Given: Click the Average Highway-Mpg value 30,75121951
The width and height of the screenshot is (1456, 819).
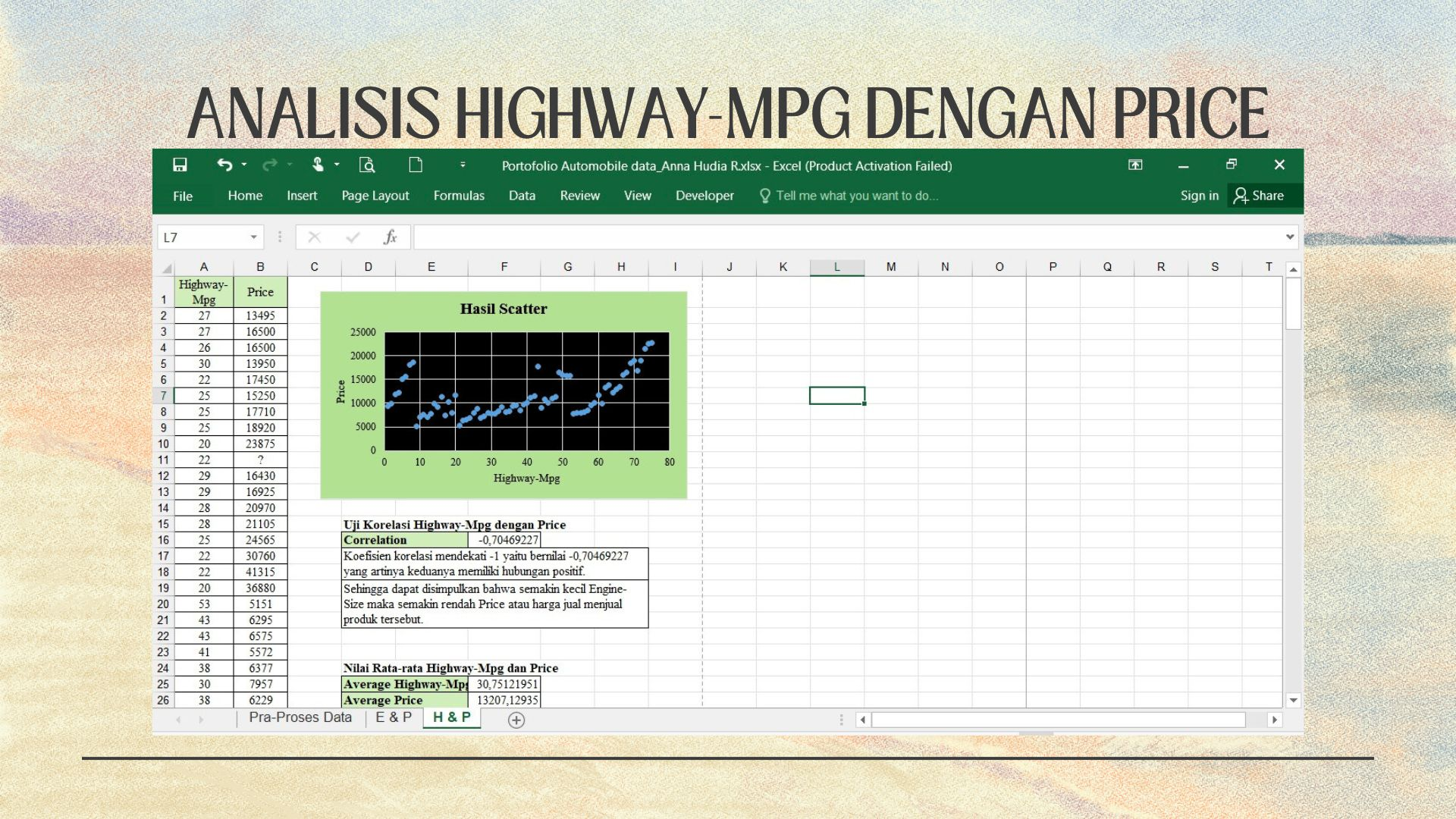Looking at the screenshot, I should [504, 684].
